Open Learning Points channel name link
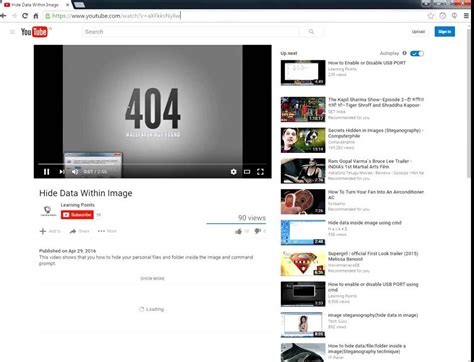Image resolution: width=474 pixels, height=362 pixels. [x=77, y=205]
